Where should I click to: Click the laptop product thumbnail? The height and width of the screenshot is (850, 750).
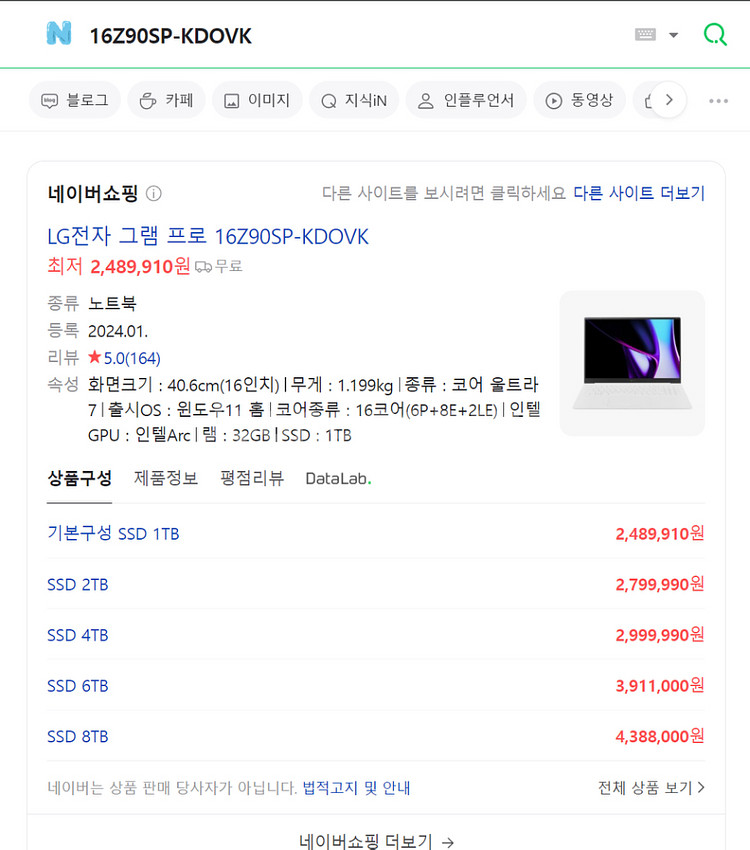(632, 363)
